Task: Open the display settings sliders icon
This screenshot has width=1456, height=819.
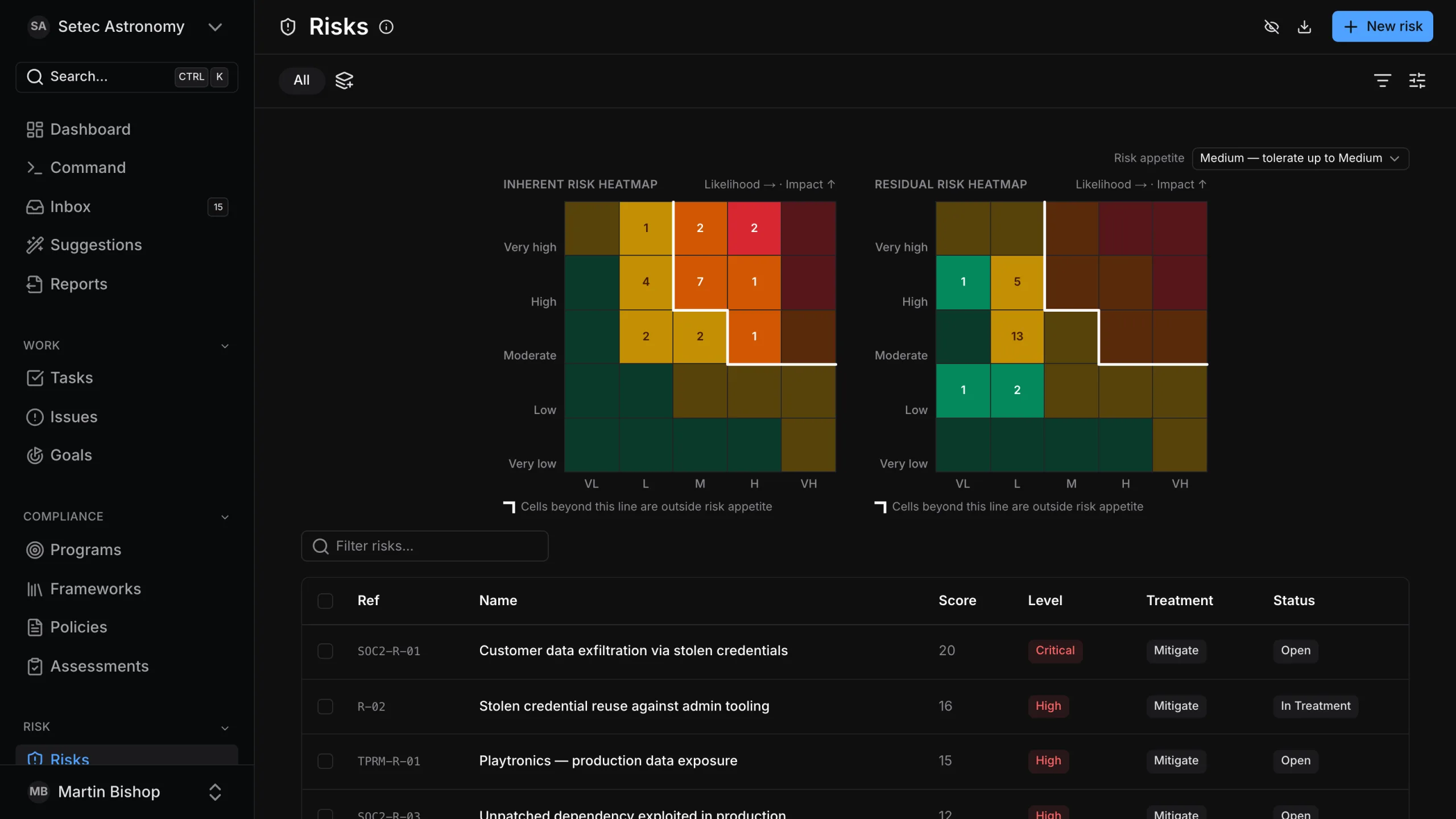Action: point(1417,80)
